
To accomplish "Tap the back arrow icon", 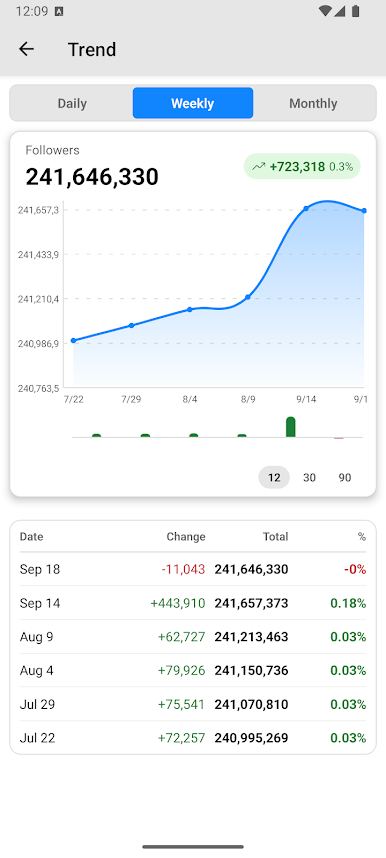I will pos(26,49).
